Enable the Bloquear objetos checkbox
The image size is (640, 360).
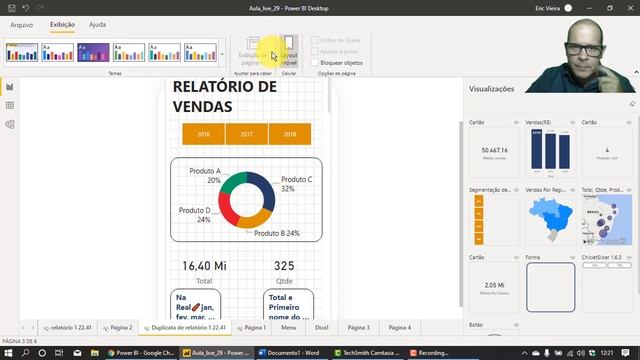[x=315, y=62]
